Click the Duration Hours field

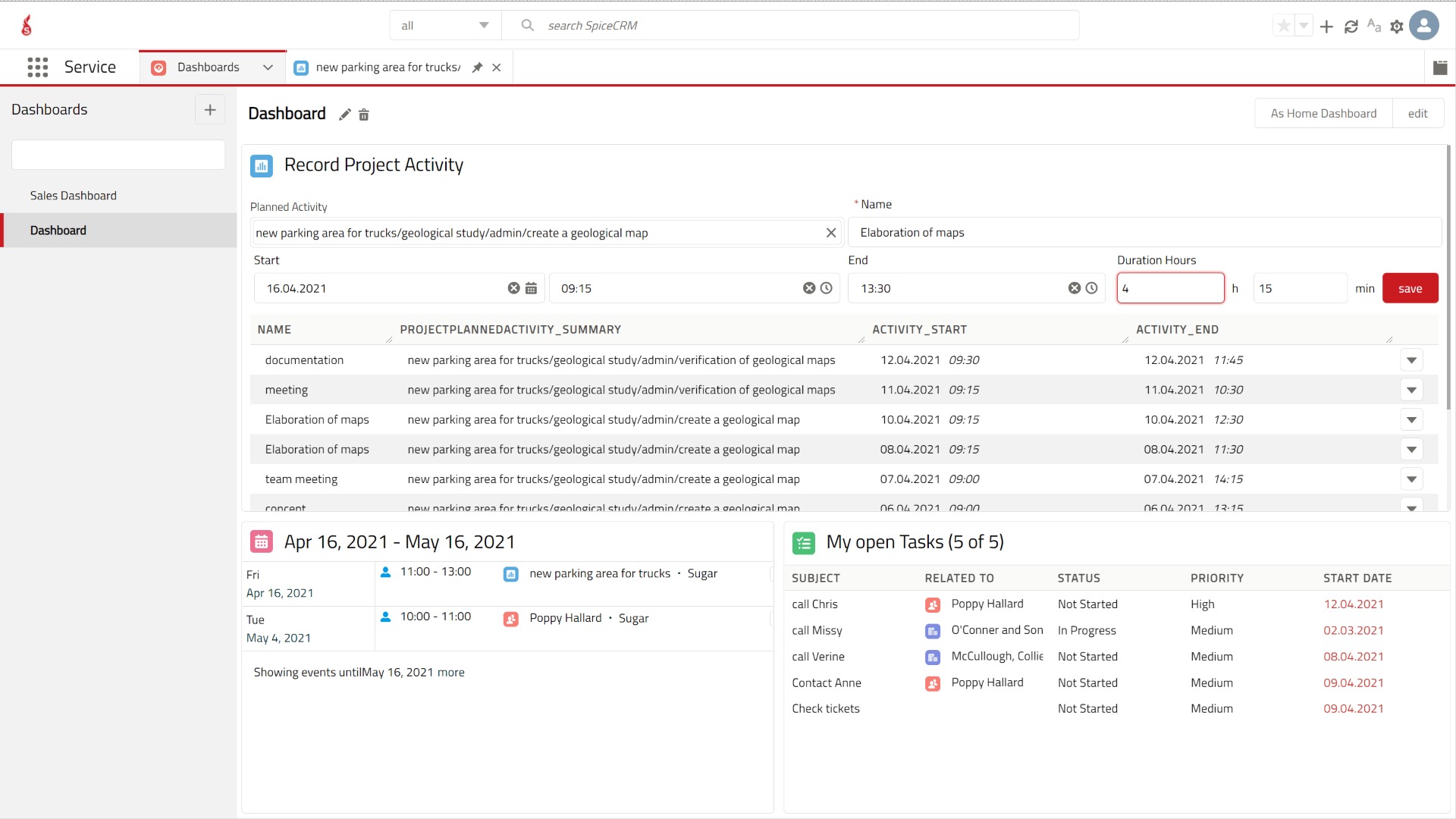click(1170, 288)
